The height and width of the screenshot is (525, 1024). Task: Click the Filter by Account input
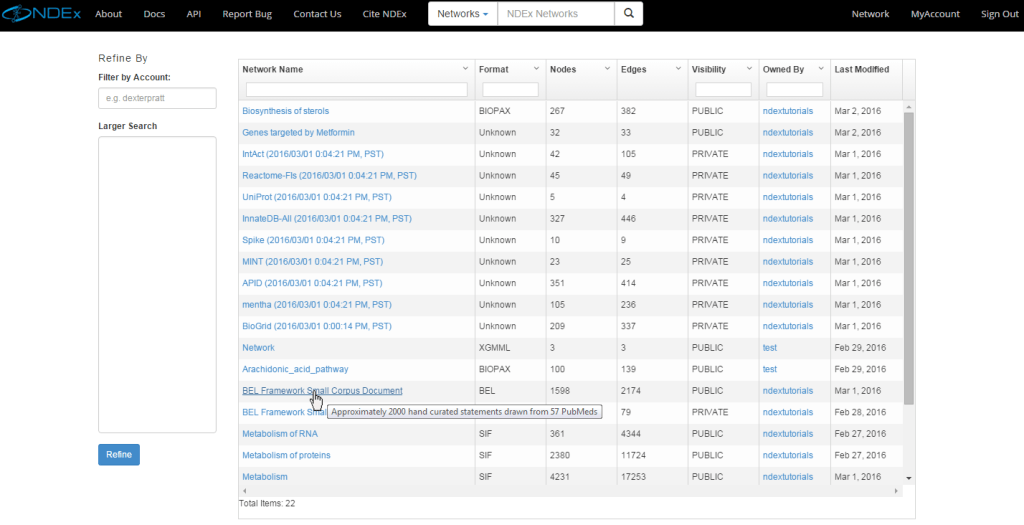[x=157, y=98]
